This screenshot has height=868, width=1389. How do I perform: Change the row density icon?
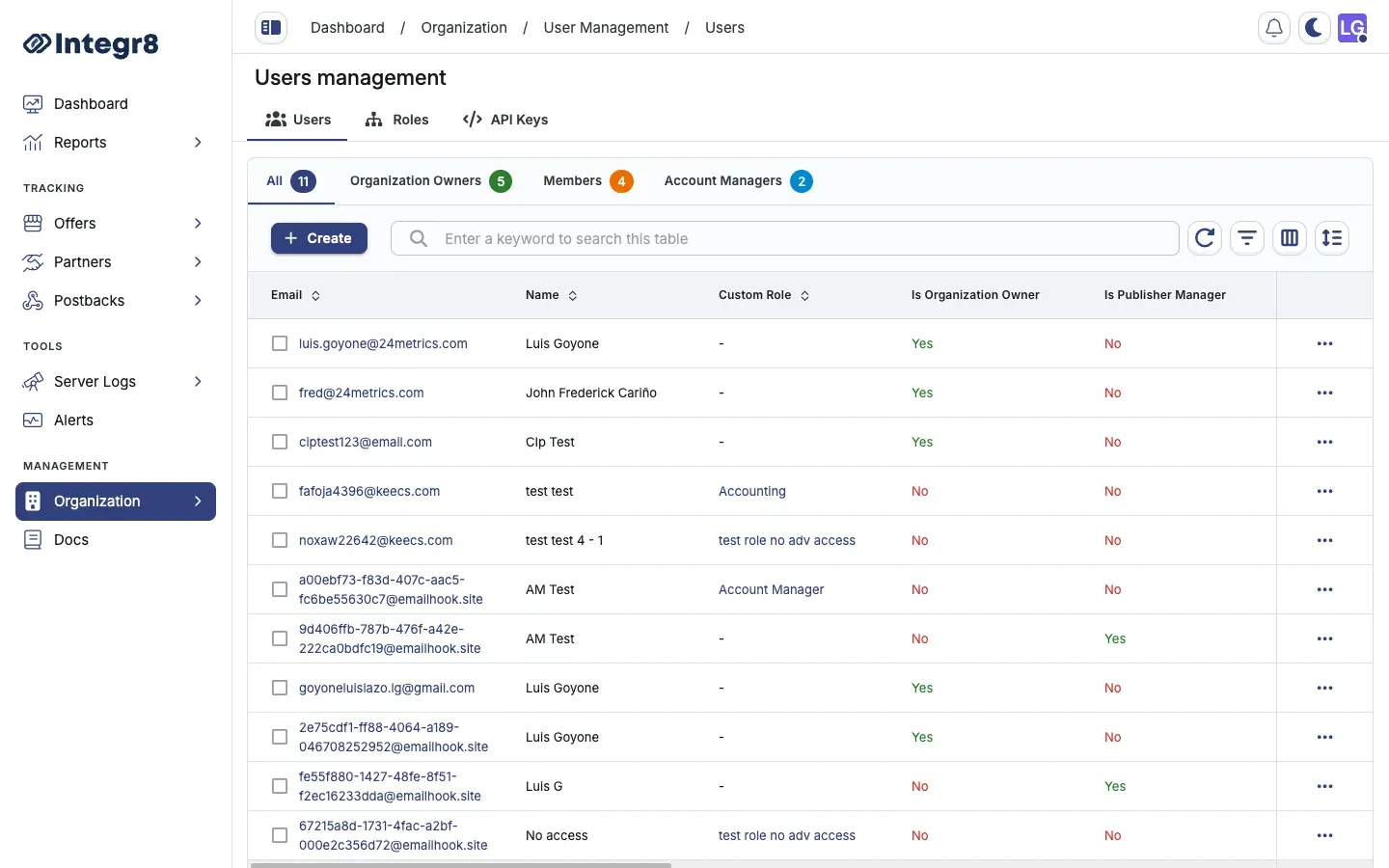click(x=1332, y=238)
